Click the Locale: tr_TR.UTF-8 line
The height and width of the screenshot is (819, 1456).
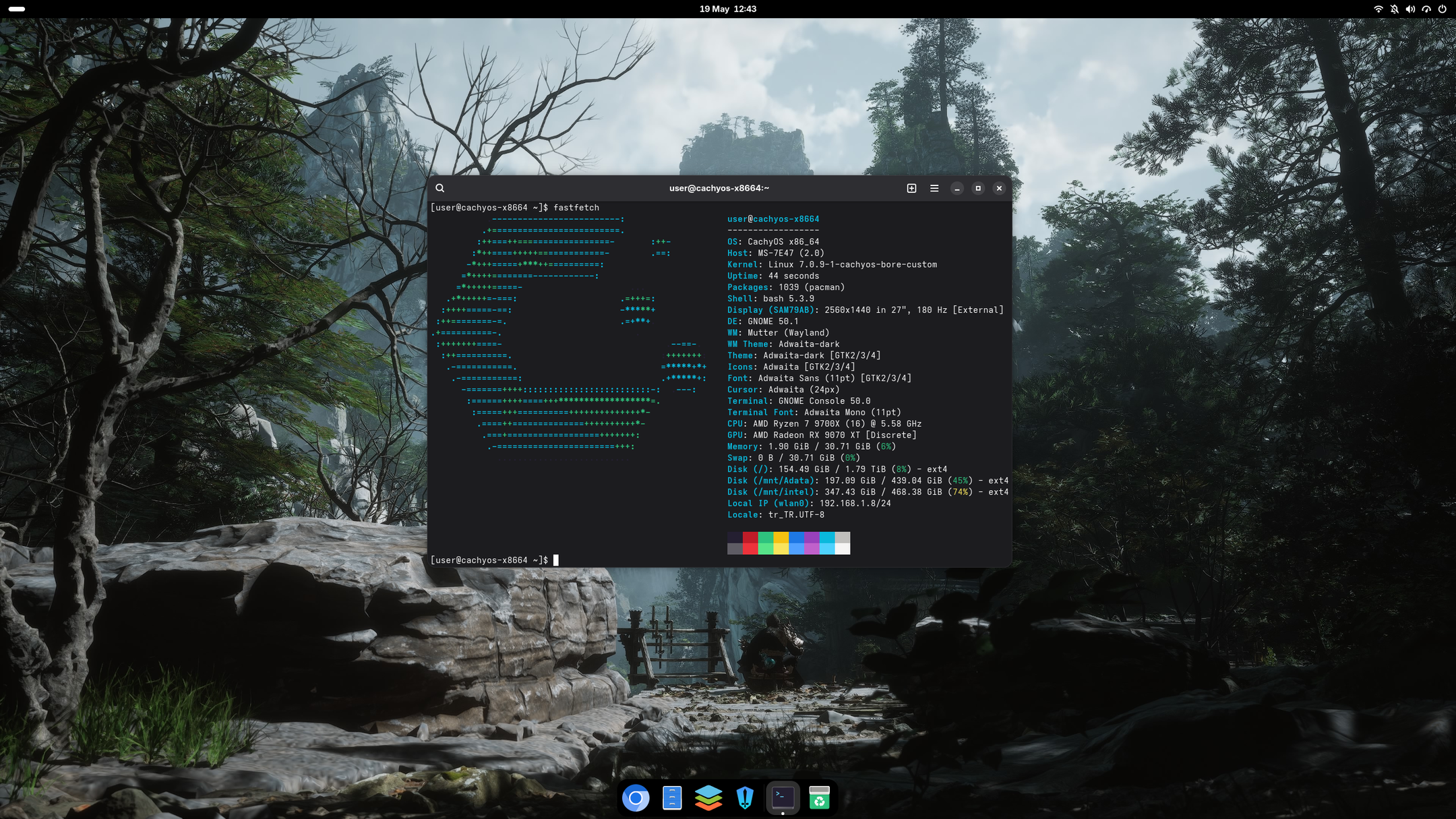pyautogui.click(x=776, y=515)
